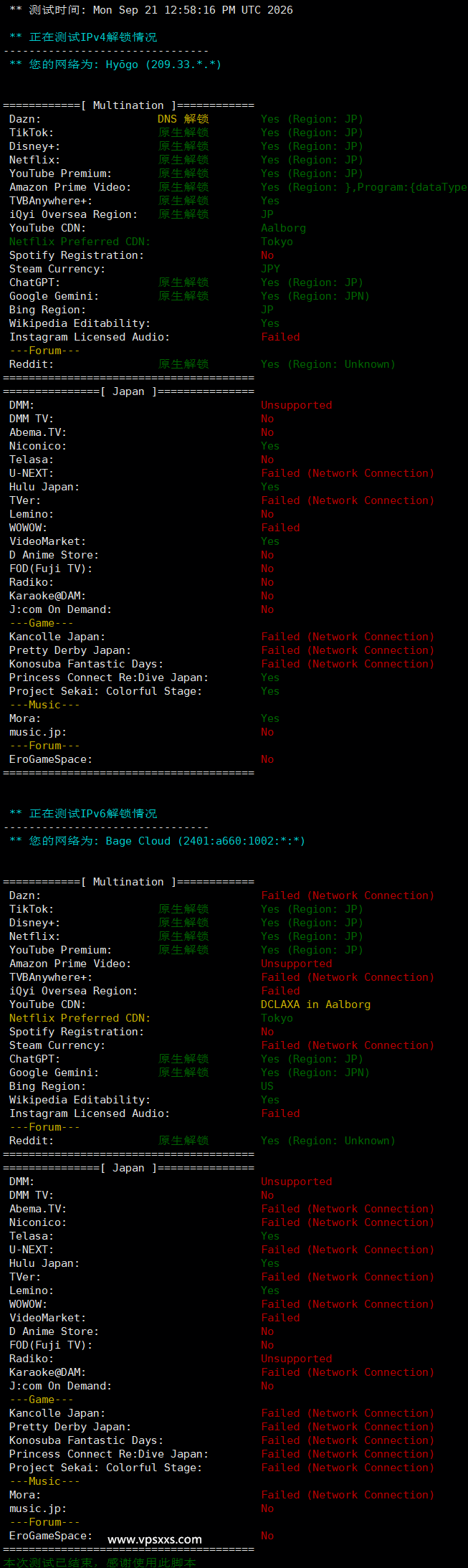Click IPv4 Instagram Licensed Audio result "Failed"

point(280,337)
